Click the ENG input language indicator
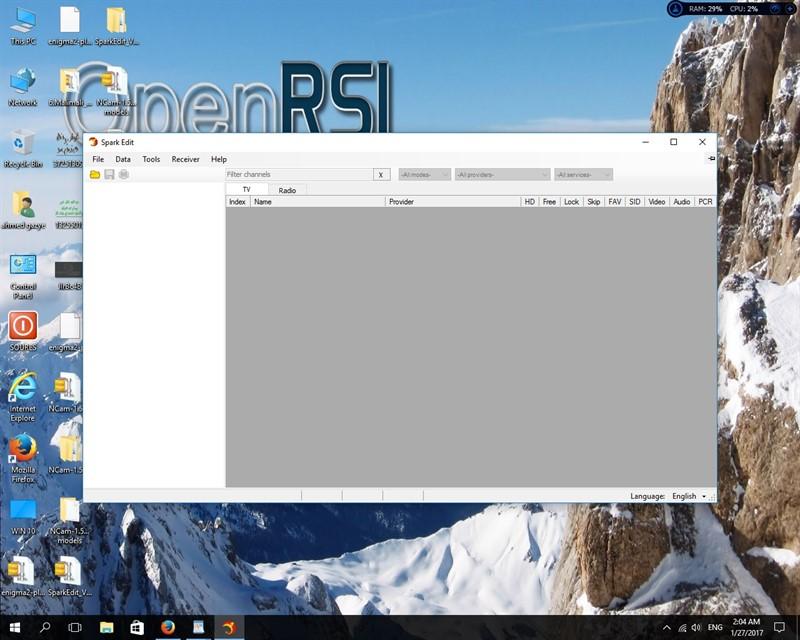 tap(715, 627)
